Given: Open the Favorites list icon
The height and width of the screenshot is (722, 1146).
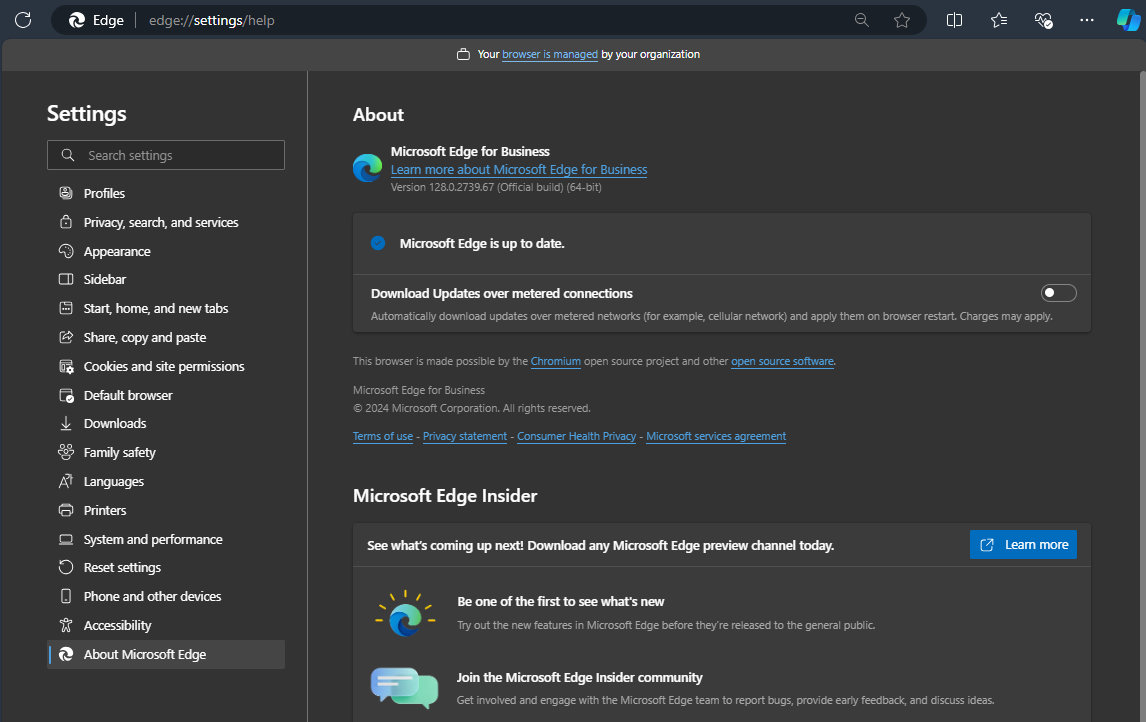Looking at the screenshot, I should click(999, 20).
